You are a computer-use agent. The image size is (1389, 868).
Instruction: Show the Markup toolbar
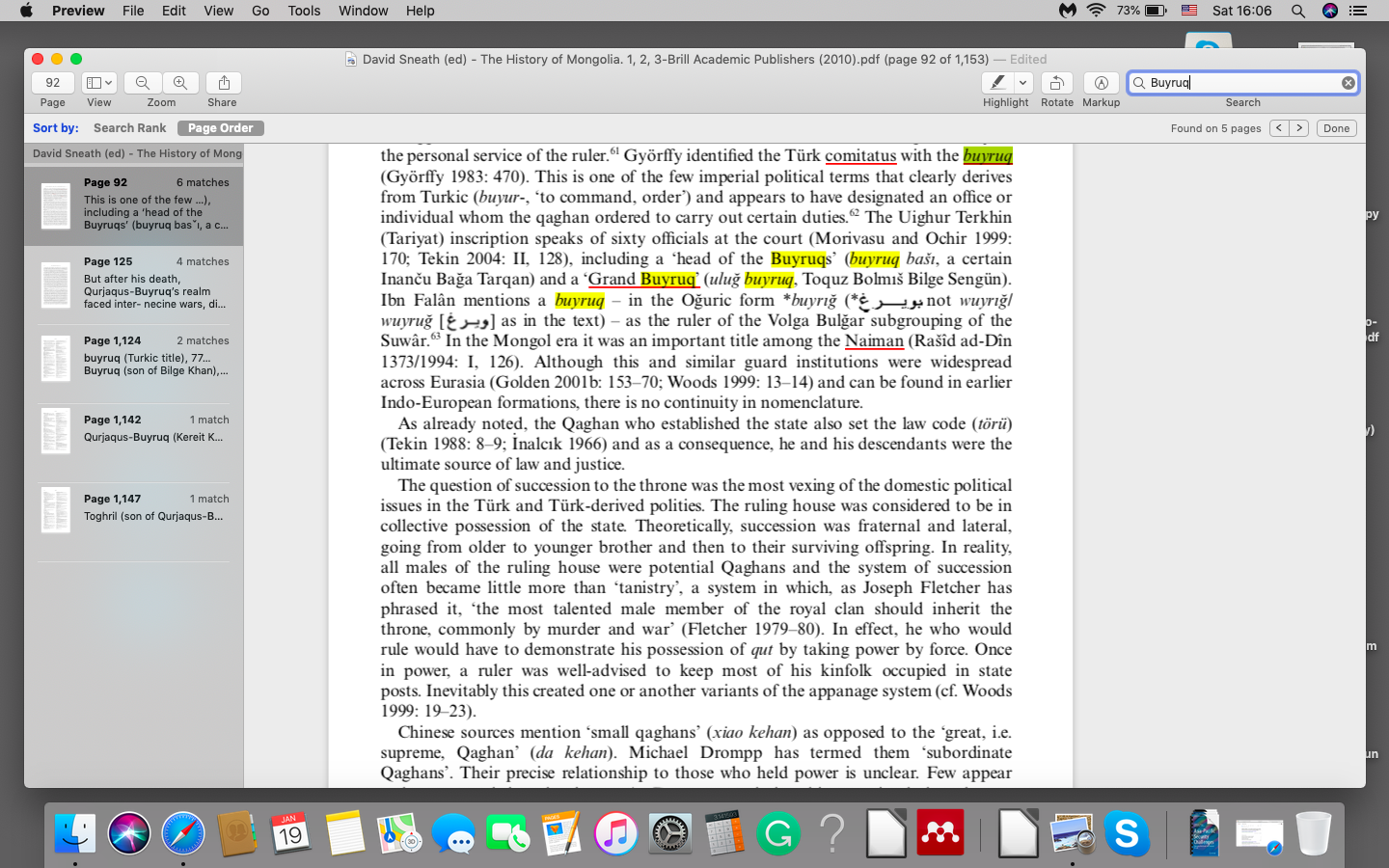click(1101, 83)
